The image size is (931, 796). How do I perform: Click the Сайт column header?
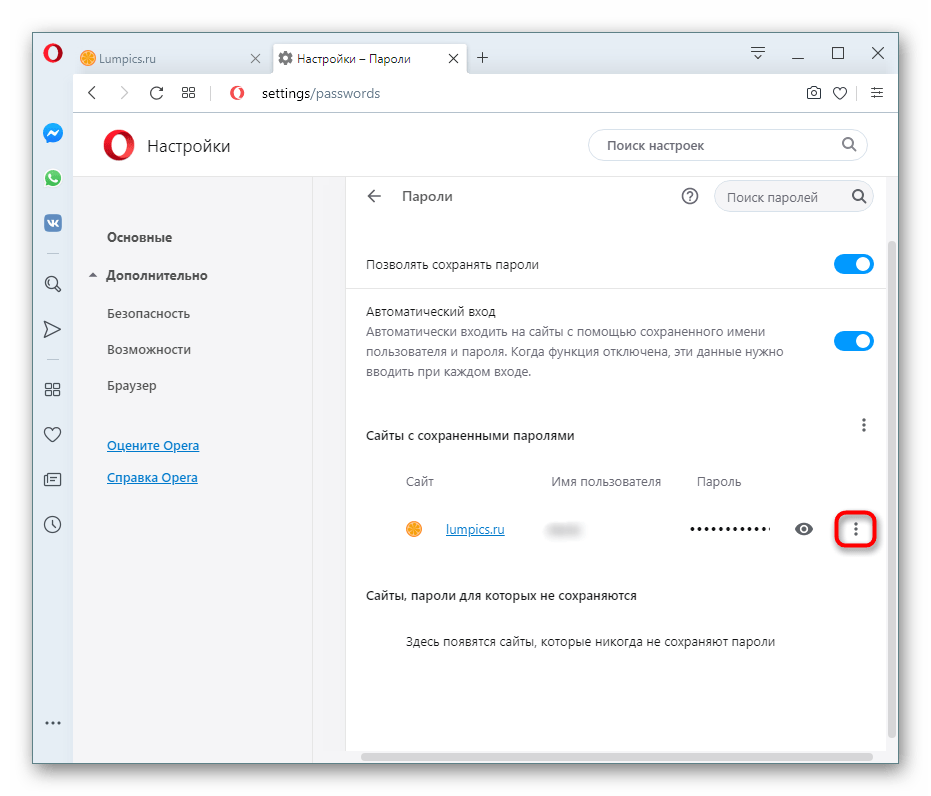pyautogui.click(x=420, y=481)
